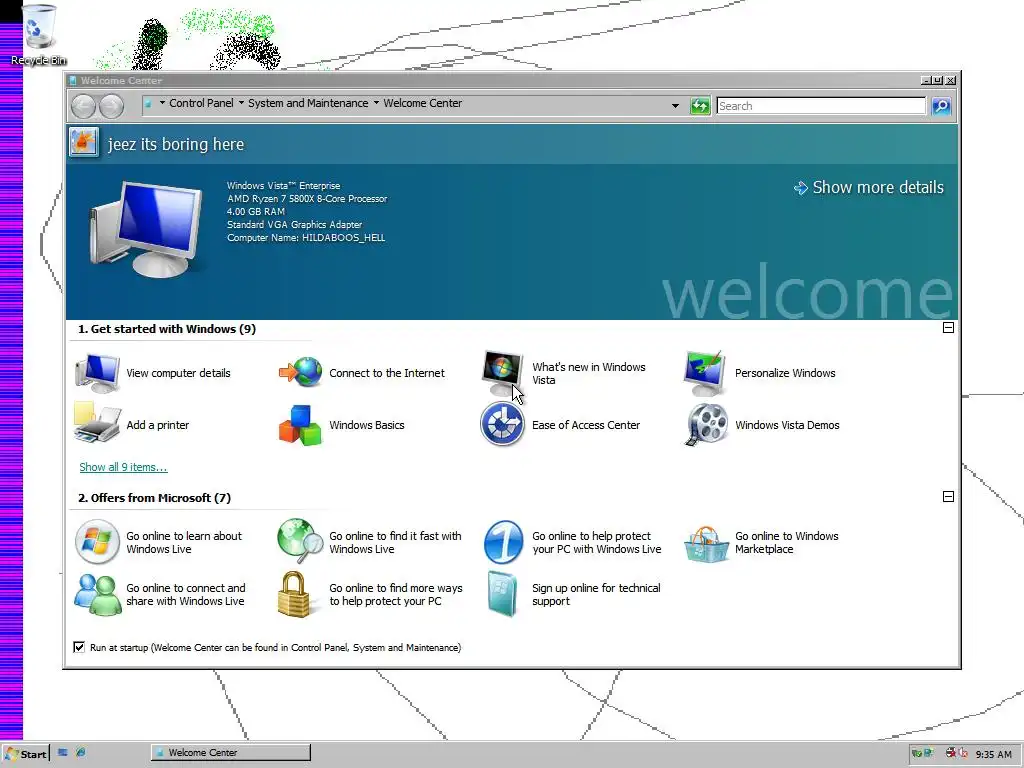
Task: Open Windows Vista Demos film reel icon
Action: tap(707, 424)
